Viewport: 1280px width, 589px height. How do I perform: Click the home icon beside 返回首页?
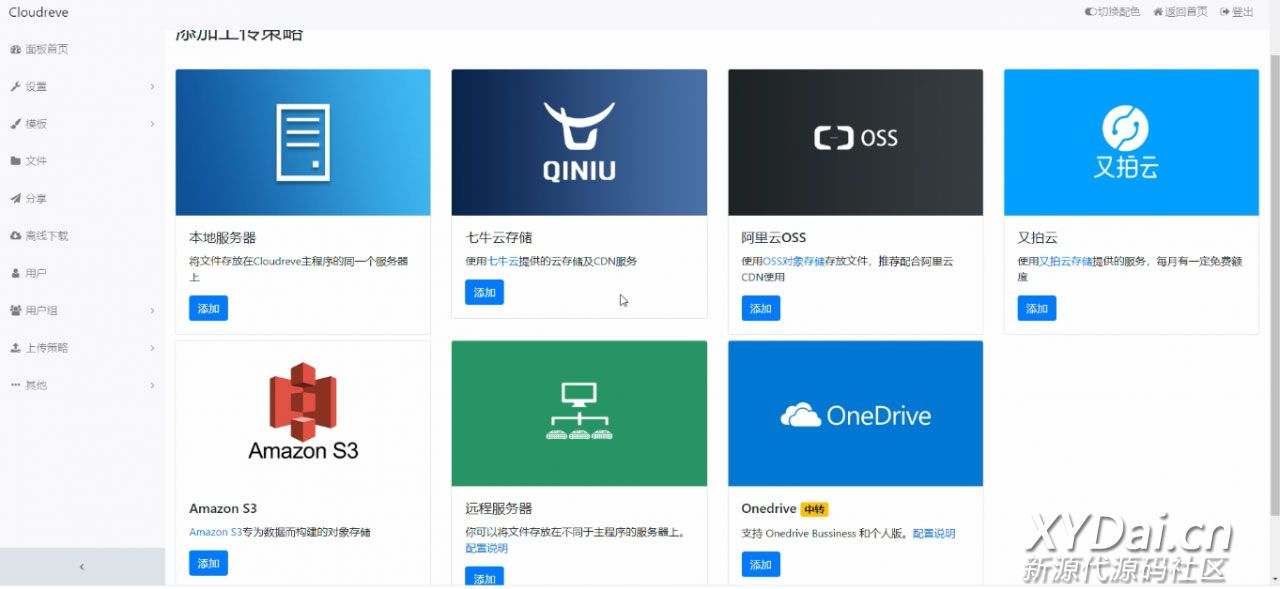click(x=1158, y=12)
